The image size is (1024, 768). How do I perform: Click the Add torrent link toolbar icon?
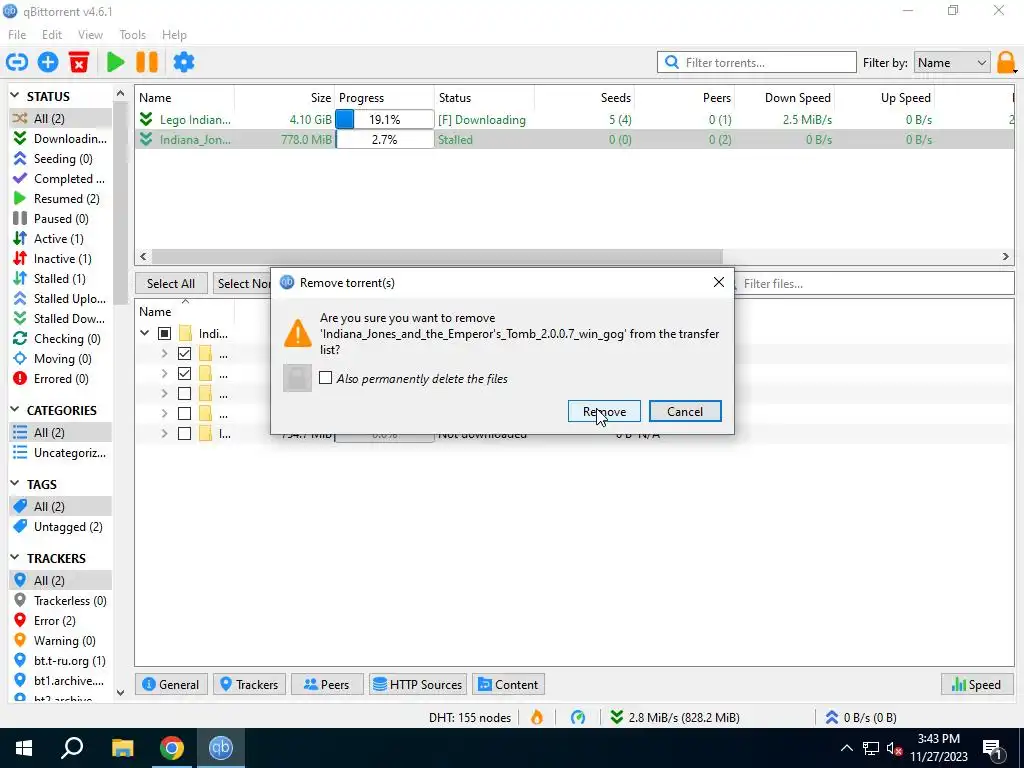pos(17,62)
